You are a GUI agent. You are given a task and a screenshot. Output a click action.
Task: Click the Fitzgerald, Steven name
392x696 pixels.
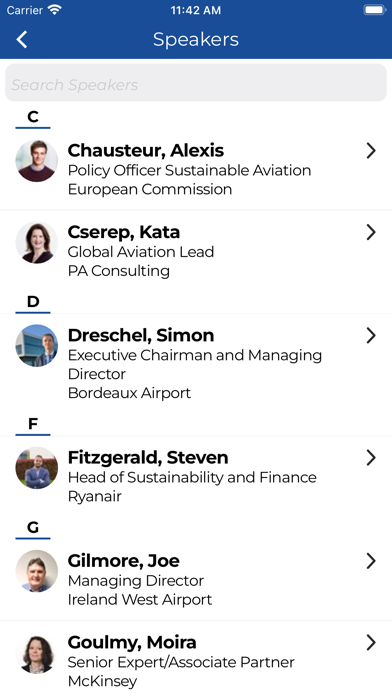(148, 458)
